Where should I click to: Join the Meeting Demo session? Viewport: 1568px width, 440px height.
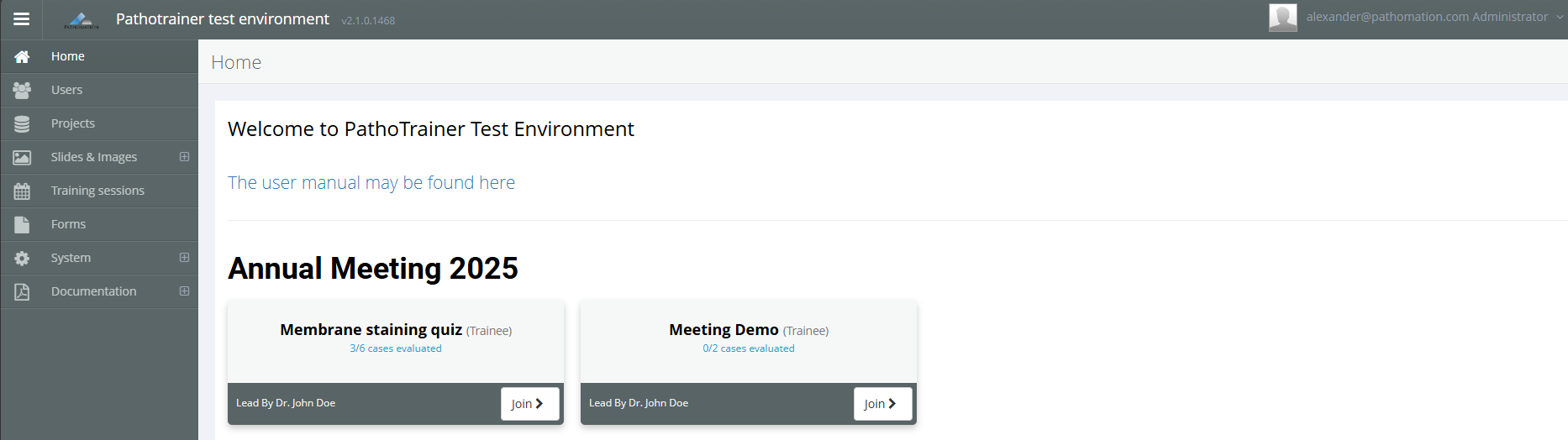(x=881, y=404)
